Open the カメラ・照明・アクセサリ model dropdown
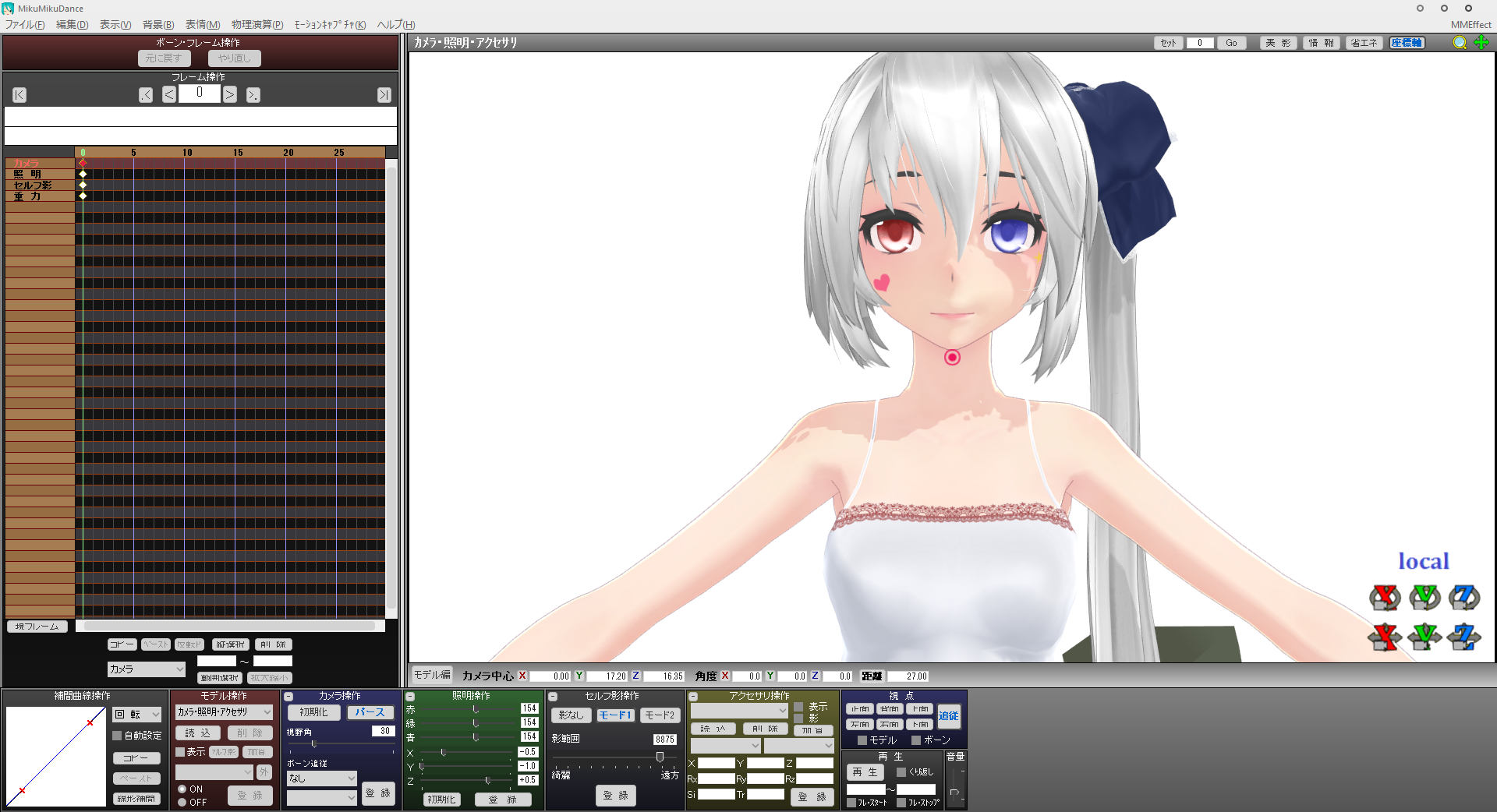Image resolution: width=1497 pixels, height=812 pixels. [x=224, y=712]
